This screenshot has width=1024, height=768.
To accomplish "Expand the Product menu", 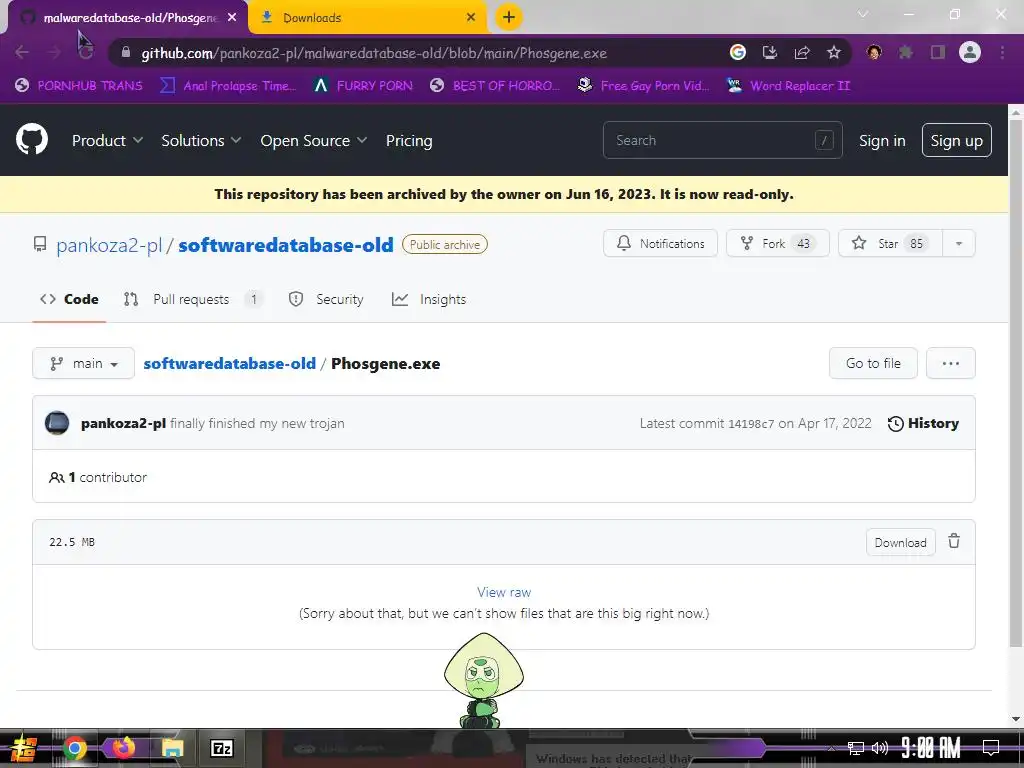I will click(x=107, y=140).
